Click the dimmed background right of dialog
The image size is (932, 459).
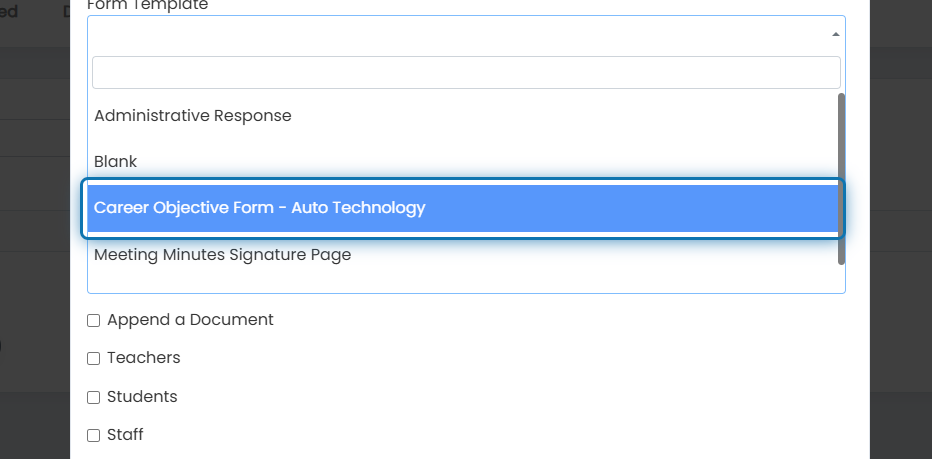point(900,238)
